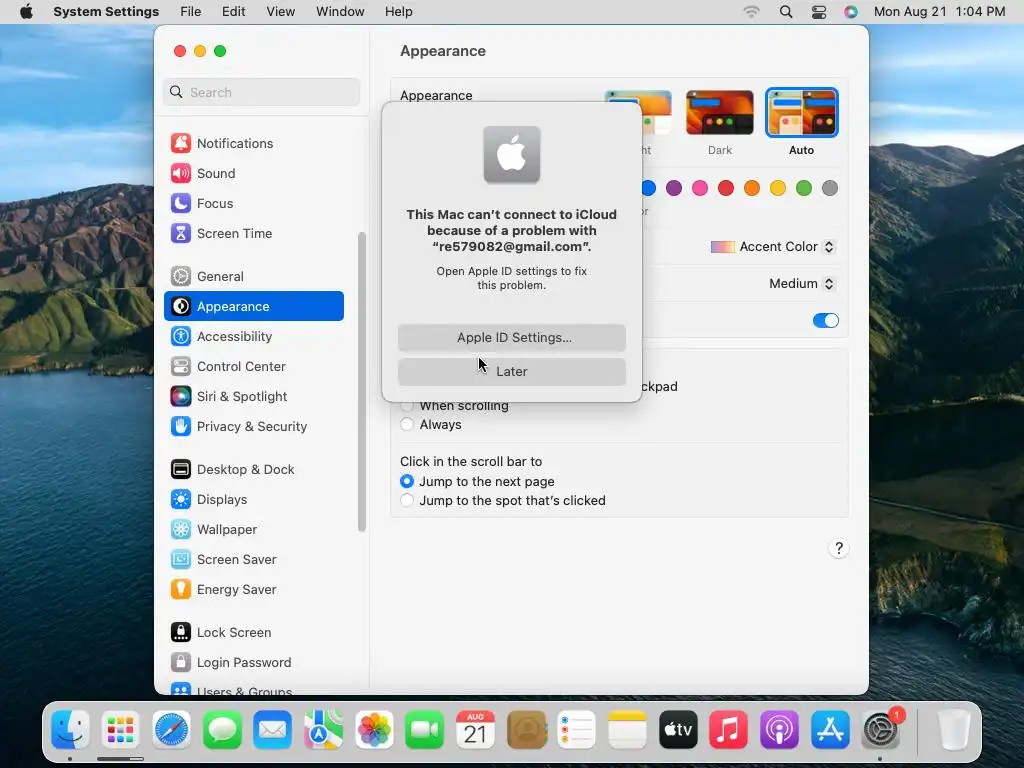Open the Window menu

click(x=340, y=12)
